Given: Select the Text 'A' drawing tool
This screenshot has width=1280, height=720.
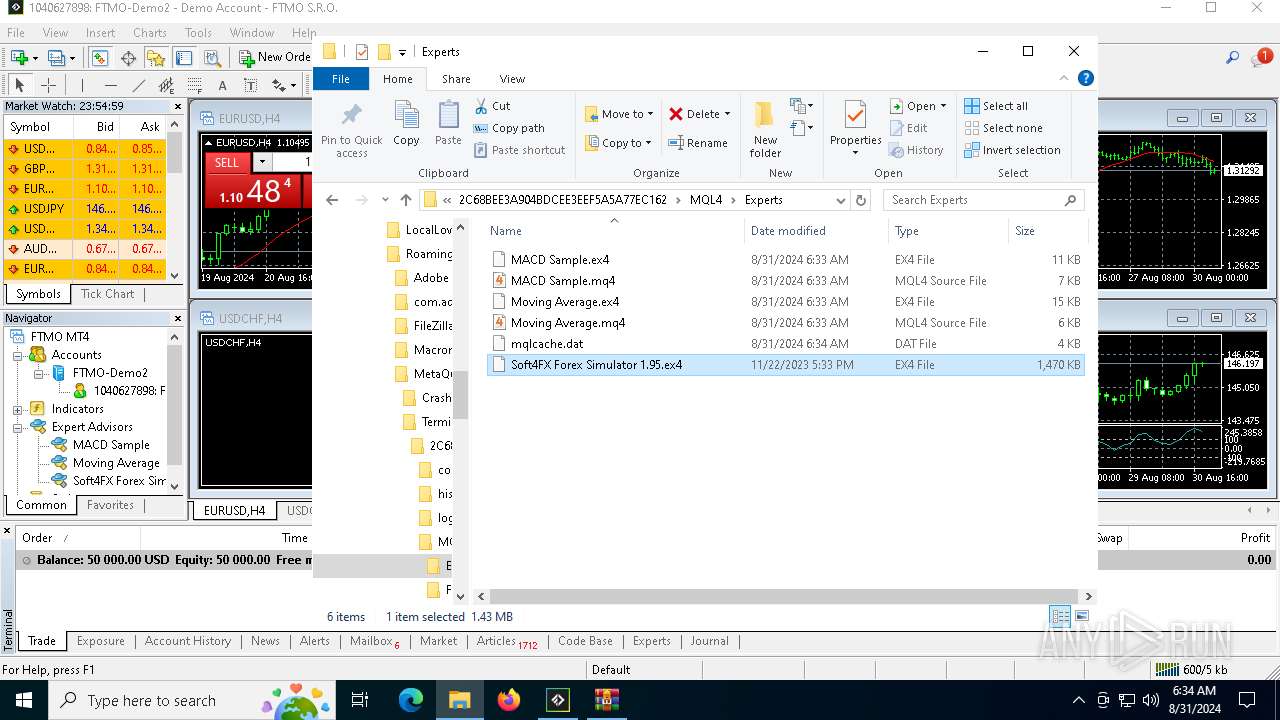Looking at the screenshot, I should tap(222, 86).
